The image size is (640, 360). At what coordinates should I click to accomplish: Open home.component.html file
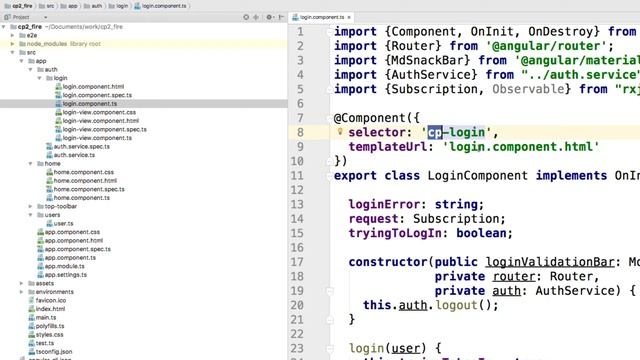tap(82, 180)
